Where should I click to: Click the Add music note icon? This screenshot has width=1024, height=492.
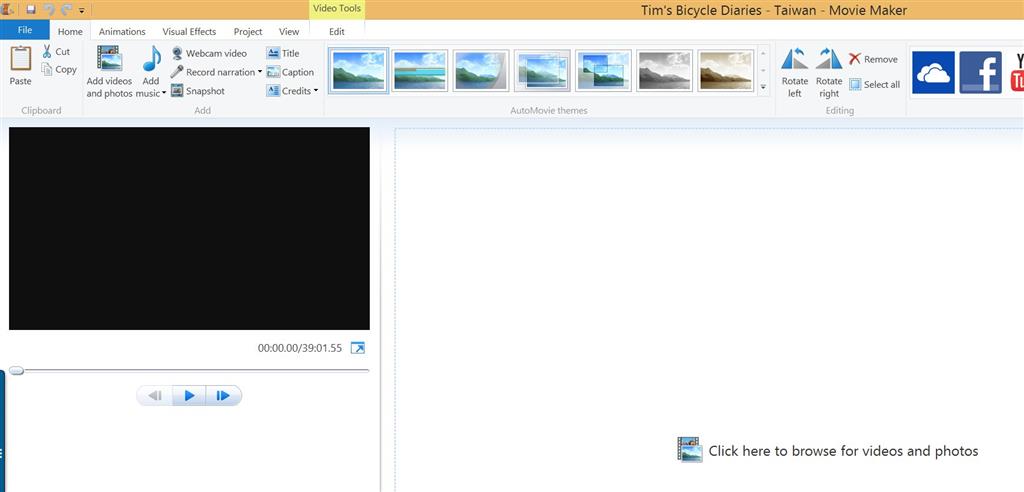(152, 60)
